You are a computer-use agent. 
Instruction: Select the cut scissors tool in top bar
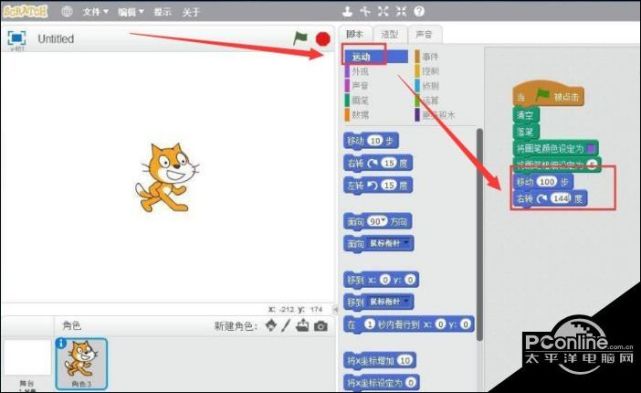pos(365,11)
